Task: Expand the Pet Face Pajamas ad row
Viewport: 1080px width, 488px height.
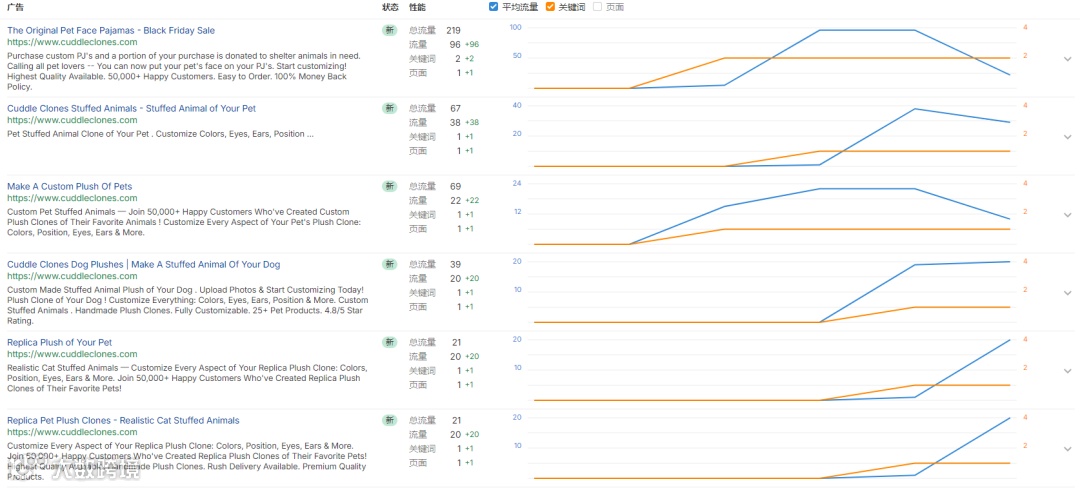Action: pyautogui.click(x=1068, y=59)
